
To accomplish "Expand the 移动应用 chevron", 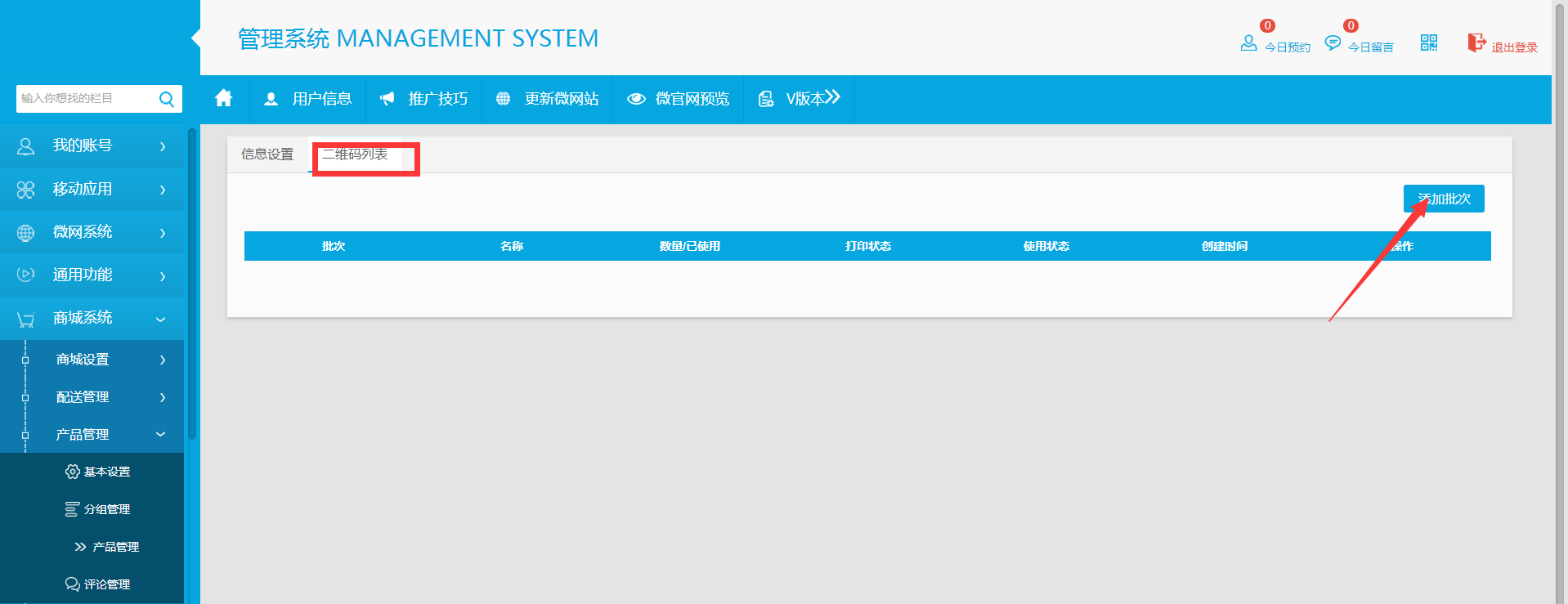I will [x=163, y=190].
